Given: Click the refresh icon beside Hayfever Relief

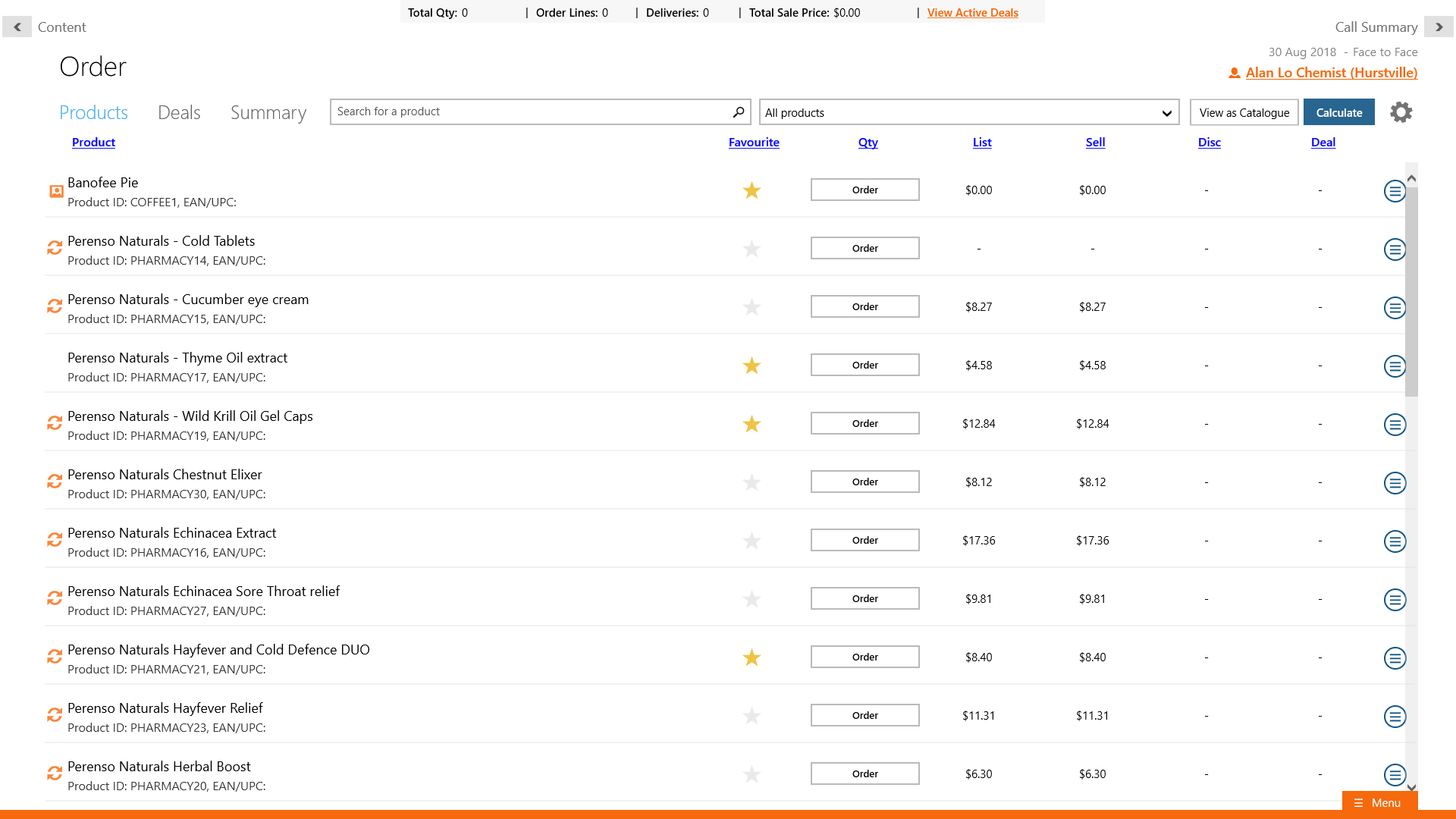Looking at the screenshot, I should 55,715.
